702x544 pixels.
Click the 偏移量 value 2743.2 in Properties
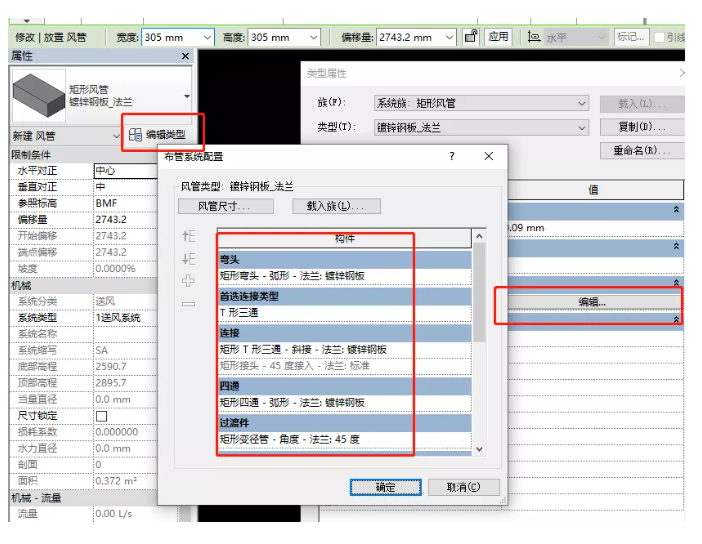coord(125,219)
